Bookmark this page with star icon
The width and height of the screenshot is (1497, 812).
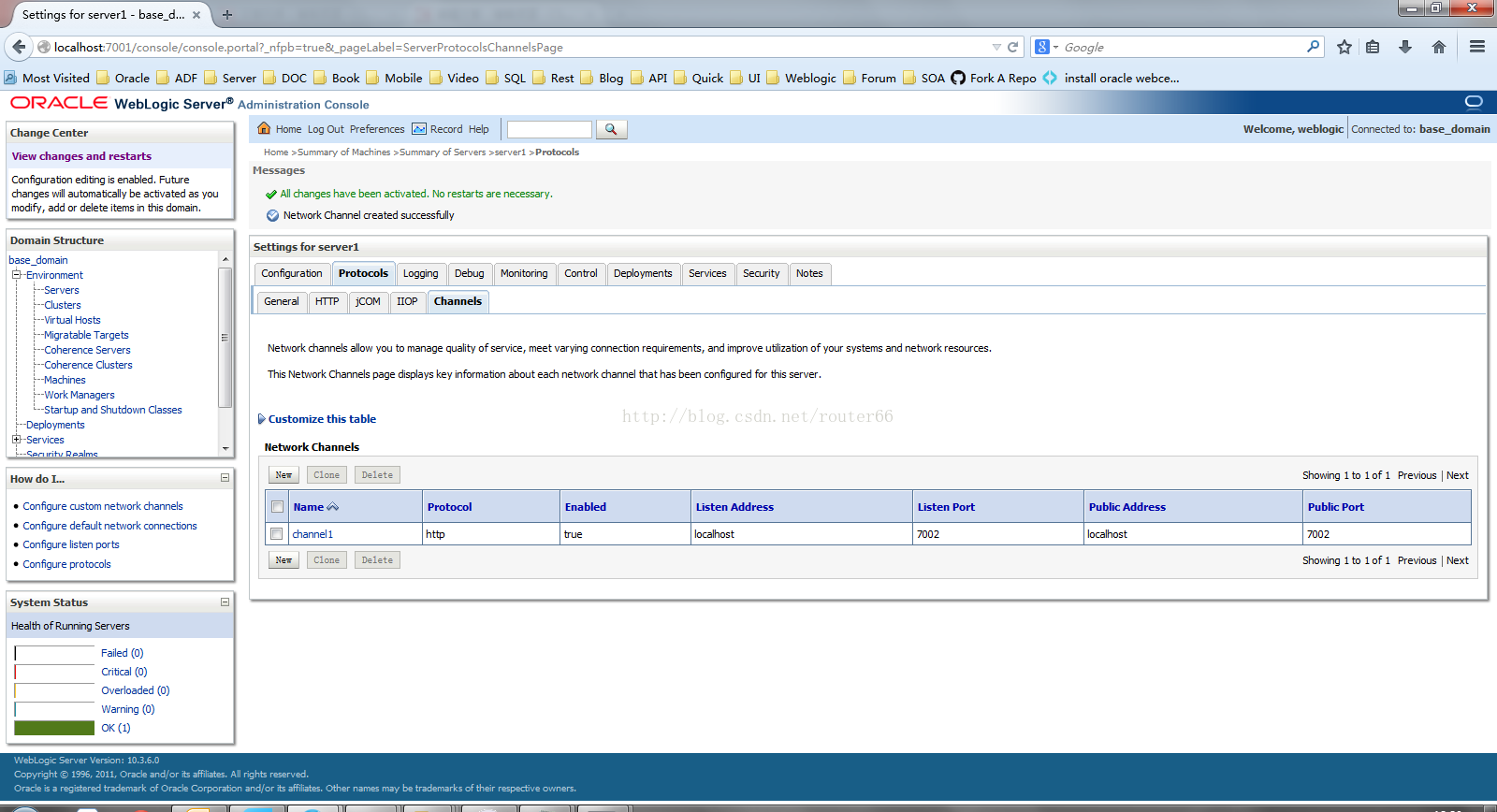[x=1344, y=47]
